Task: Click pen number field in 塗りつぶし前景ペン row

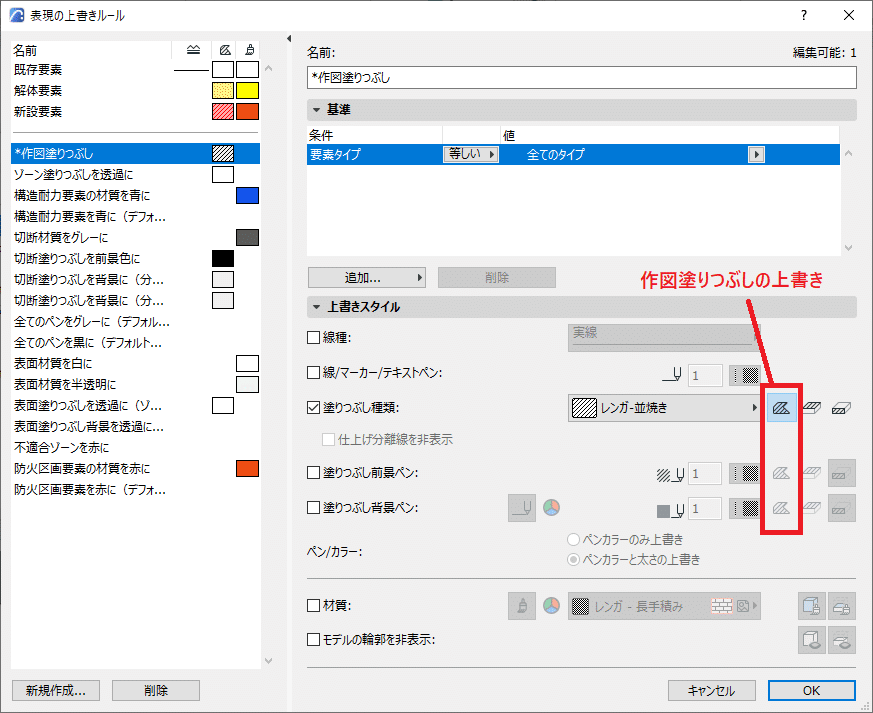Action: tap(705, 474)
